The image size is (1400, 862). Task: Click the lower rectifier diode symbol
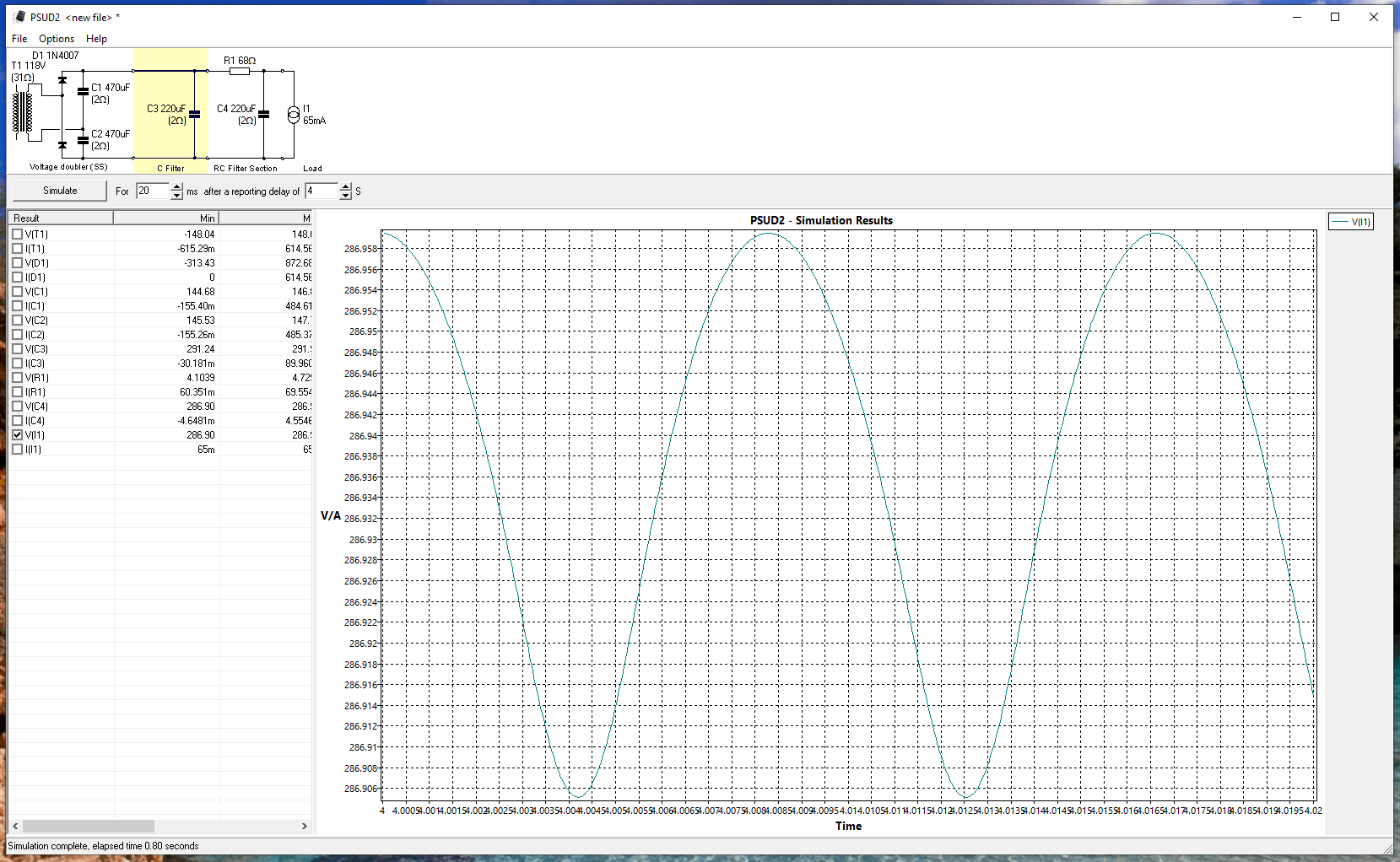pyautogui.click(x=62, y=145)
